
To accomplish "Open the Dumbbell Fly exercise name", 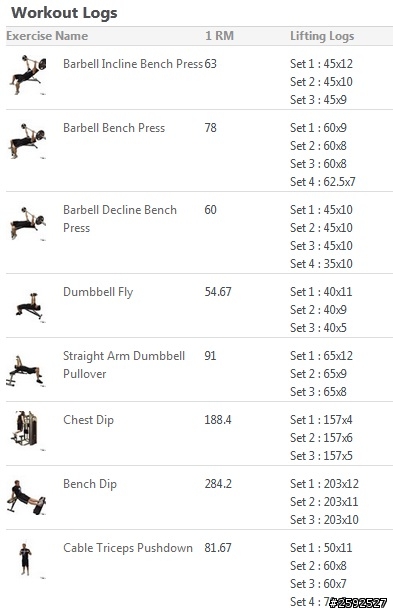I will pyautogui.click(x=98, y=292).
